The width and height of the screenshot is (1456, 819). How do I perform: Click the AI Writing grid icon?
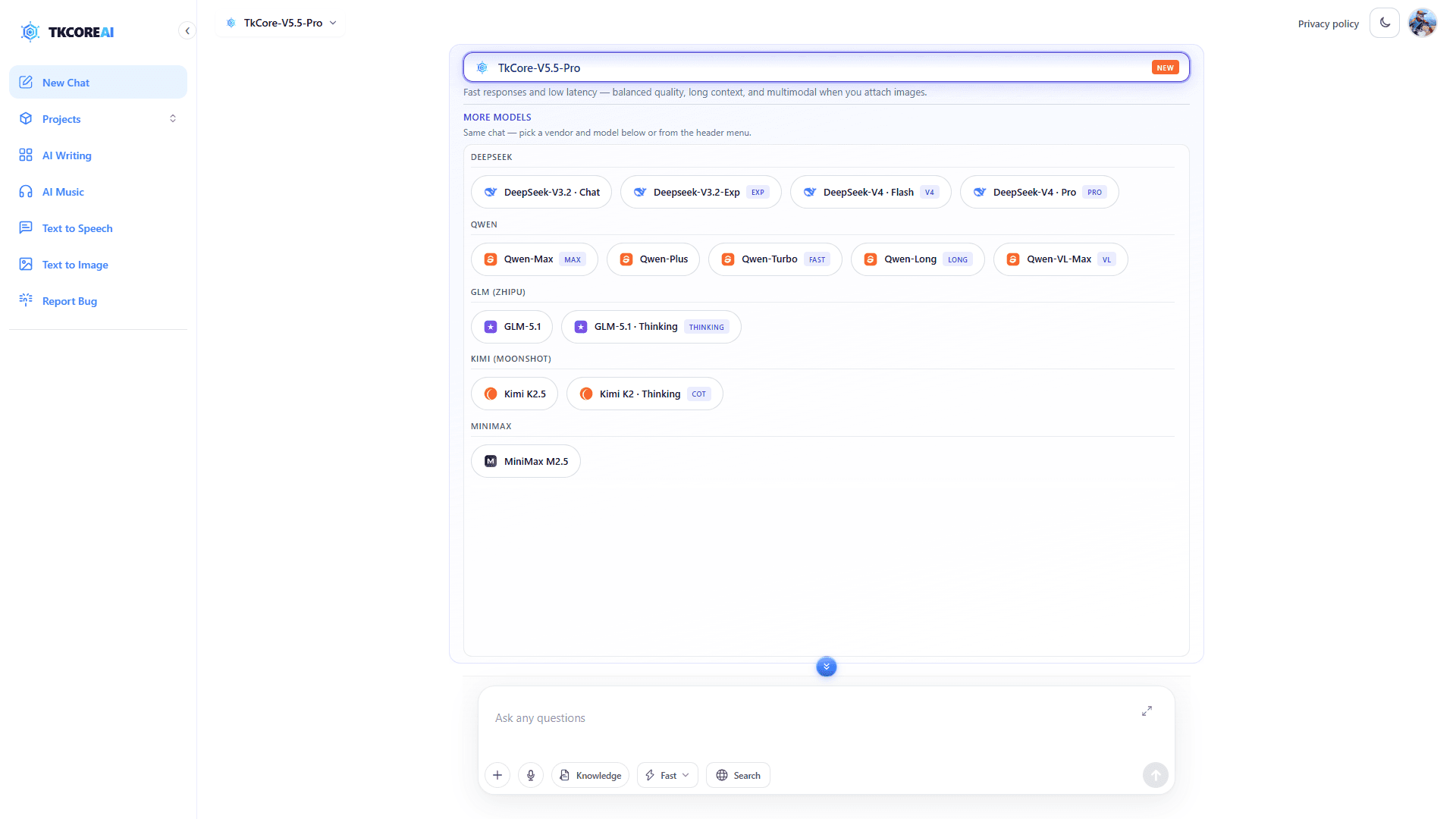26,155
